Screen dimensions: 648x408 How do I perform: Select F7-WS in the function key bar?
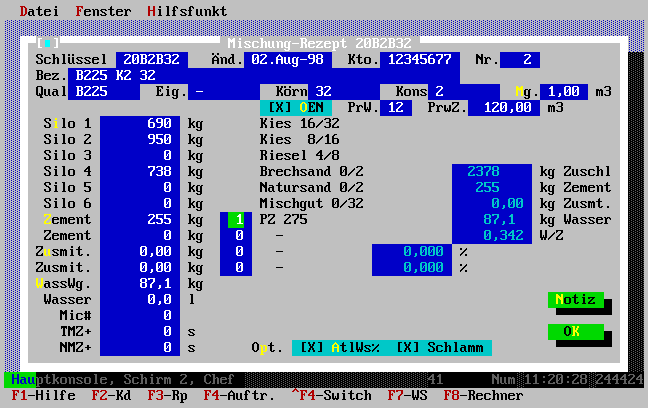click(407, 395)
